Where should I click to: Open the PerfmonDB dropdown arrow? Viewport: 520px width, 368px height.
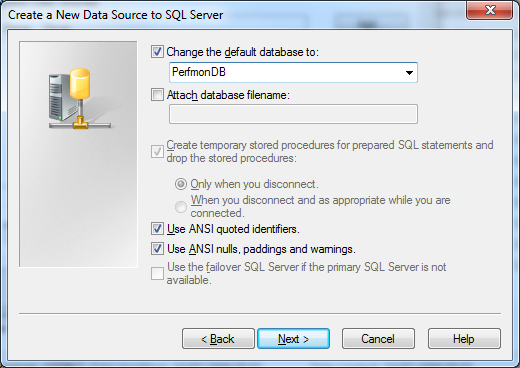click(409, 72)
